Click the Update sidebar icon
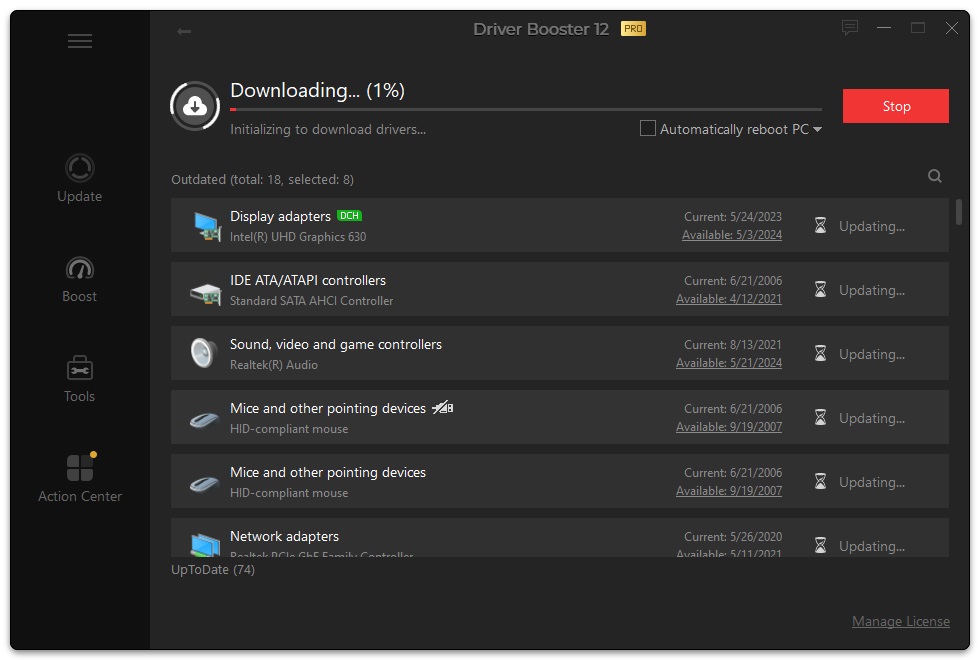 pyautogui.click(x=80, y=168)
